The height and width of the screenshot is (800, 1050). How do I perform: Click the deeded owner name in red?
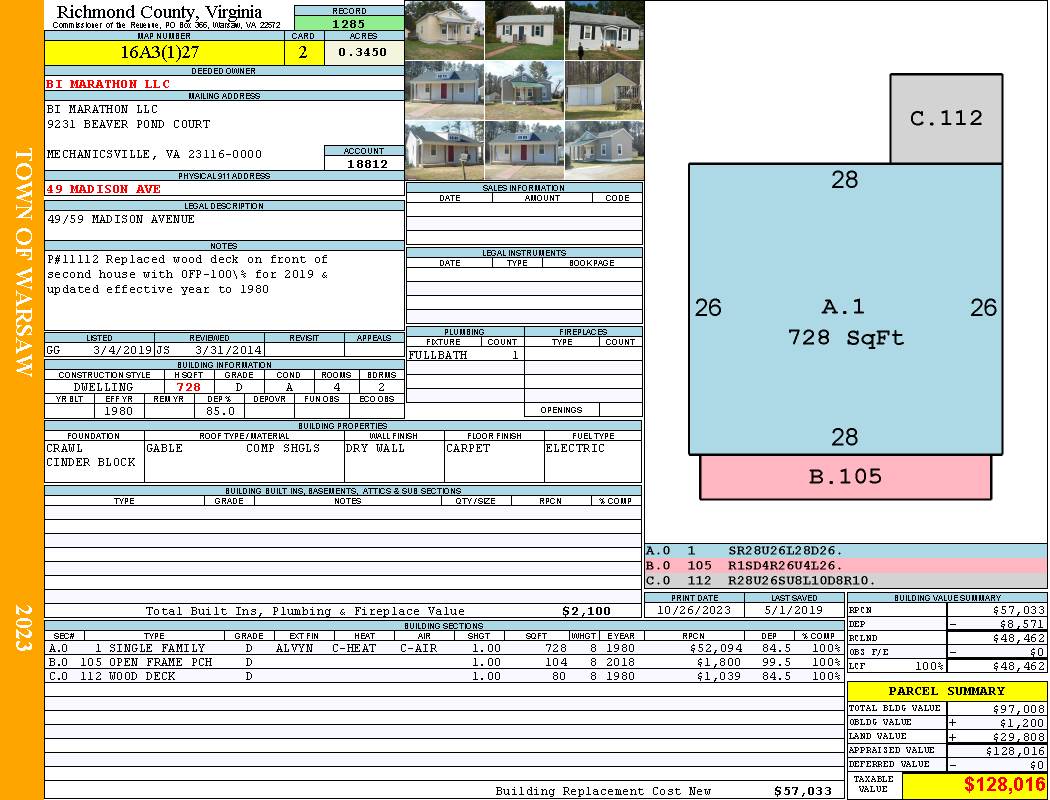pos(108,84)
